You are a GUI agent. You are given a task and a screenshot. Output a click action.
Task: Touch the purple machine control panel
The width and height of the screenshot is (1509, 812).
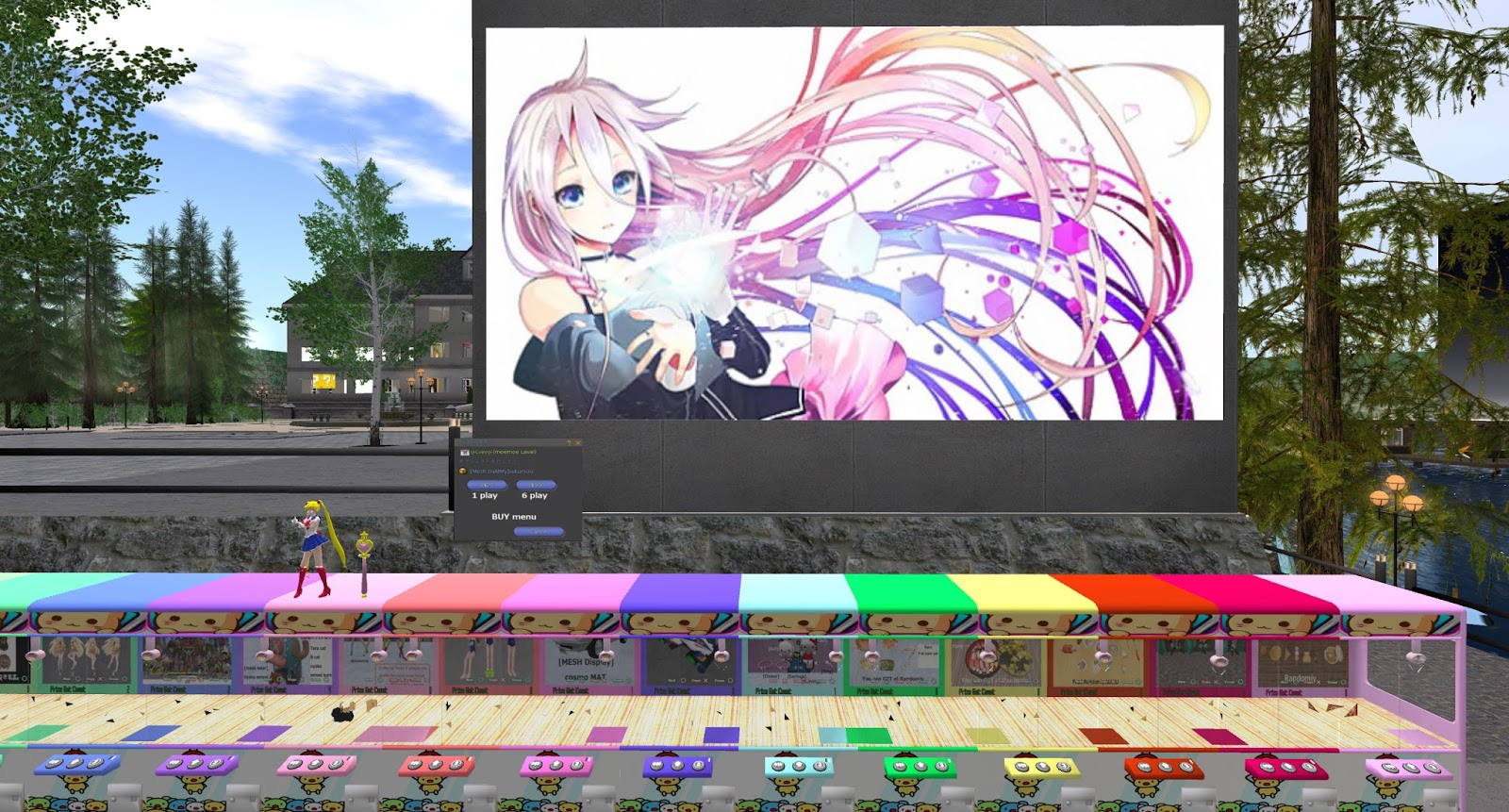click(x=197, y=763)
